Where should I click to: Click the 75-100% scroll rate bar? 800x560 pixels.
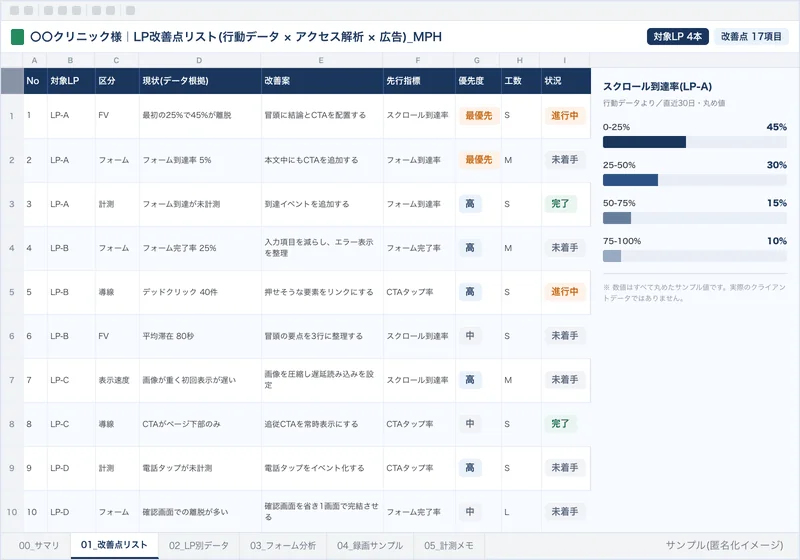(694, 256)
